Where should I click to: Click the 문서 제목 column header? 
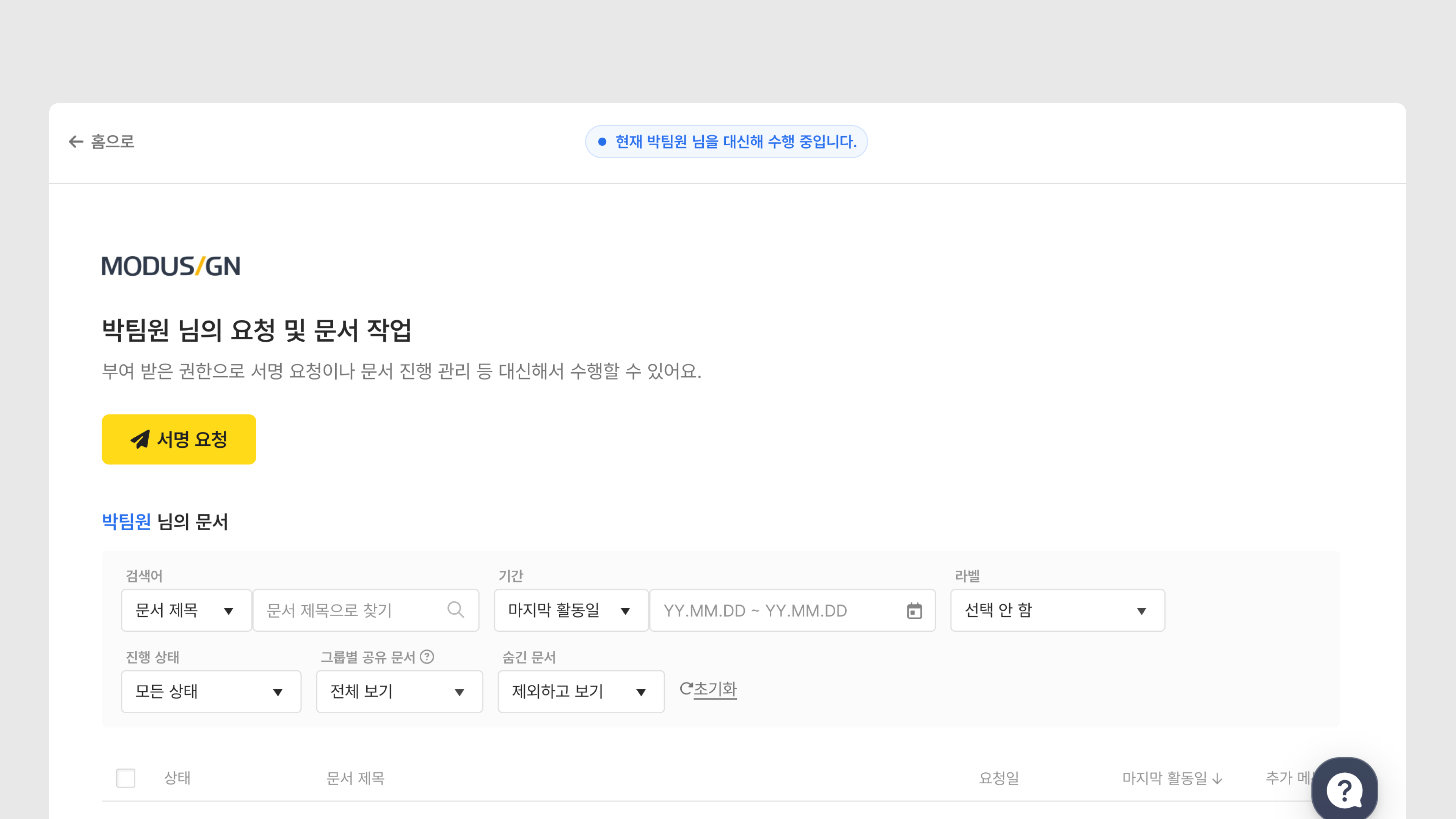[356, 778]
